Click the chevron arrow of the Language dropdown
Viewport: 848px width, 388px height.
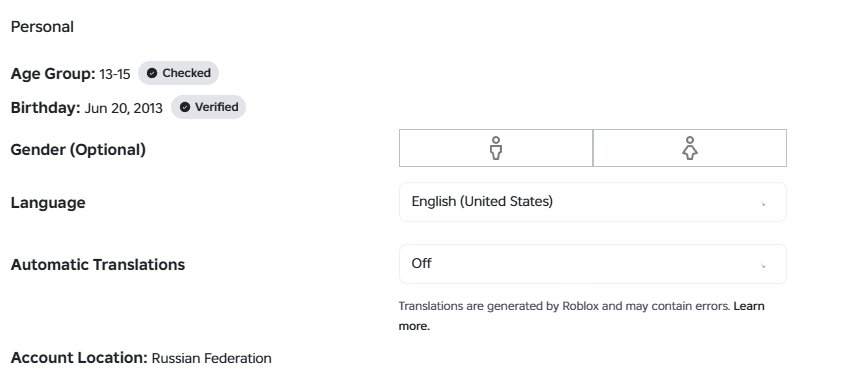pyautogui.click(x=764, y=204)
